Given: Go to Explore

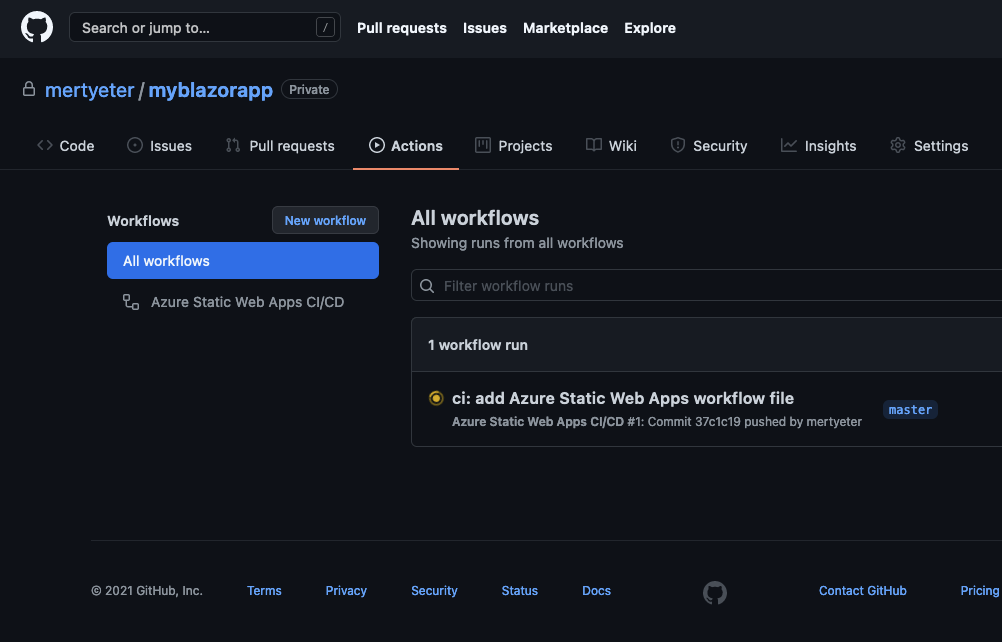Looking at the screenshot, I should pos(649,28).
